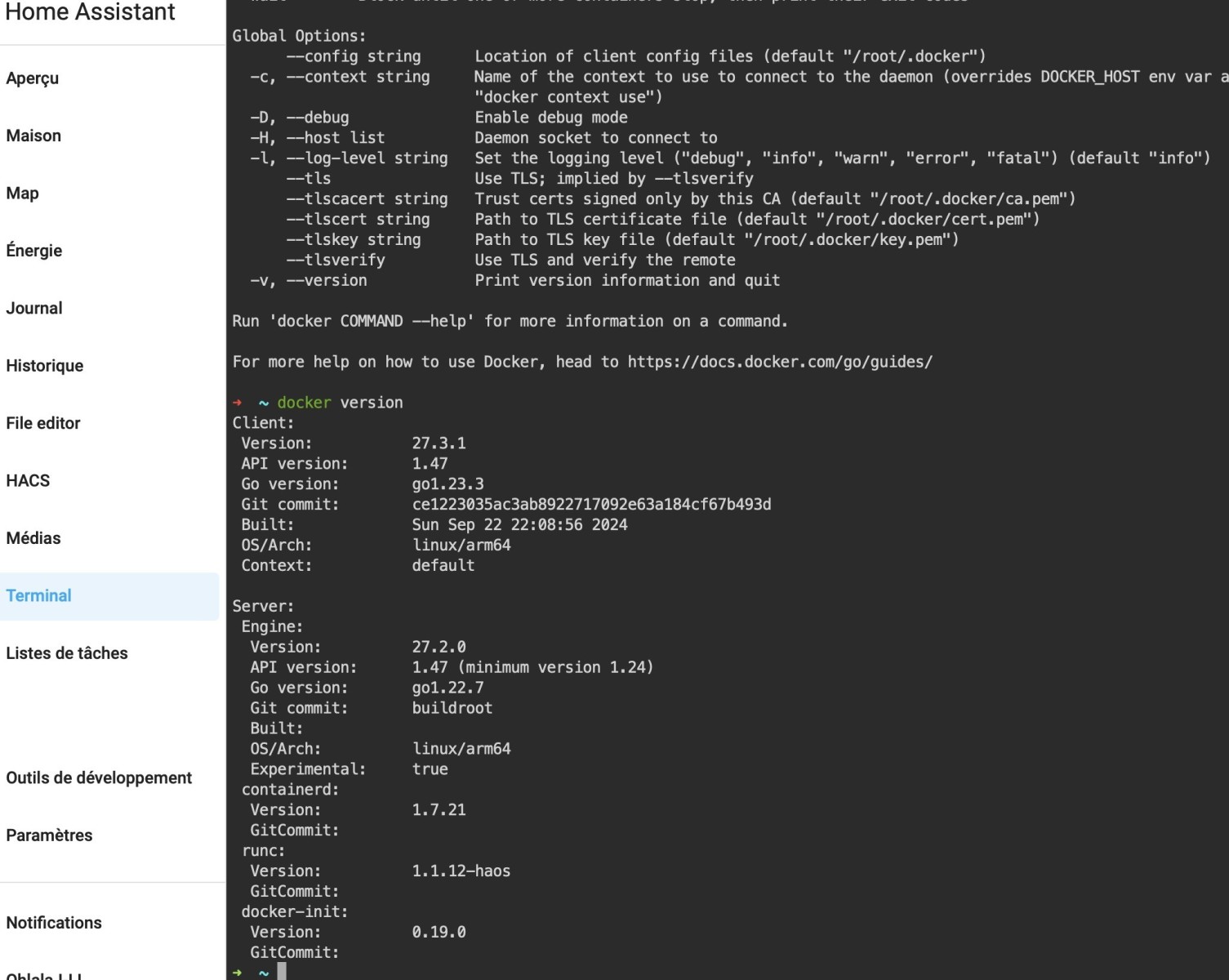Viewport: 1229px width, 980px height.
Task: Click the '--tlsverify' option
Action: (336, 261)
